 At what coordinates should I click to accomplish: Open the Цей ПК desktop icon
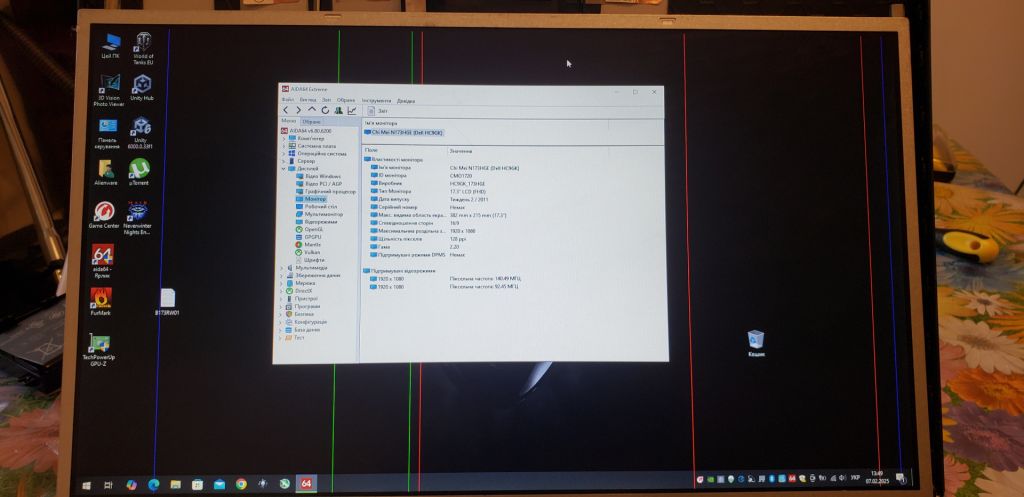coord(110,47)
